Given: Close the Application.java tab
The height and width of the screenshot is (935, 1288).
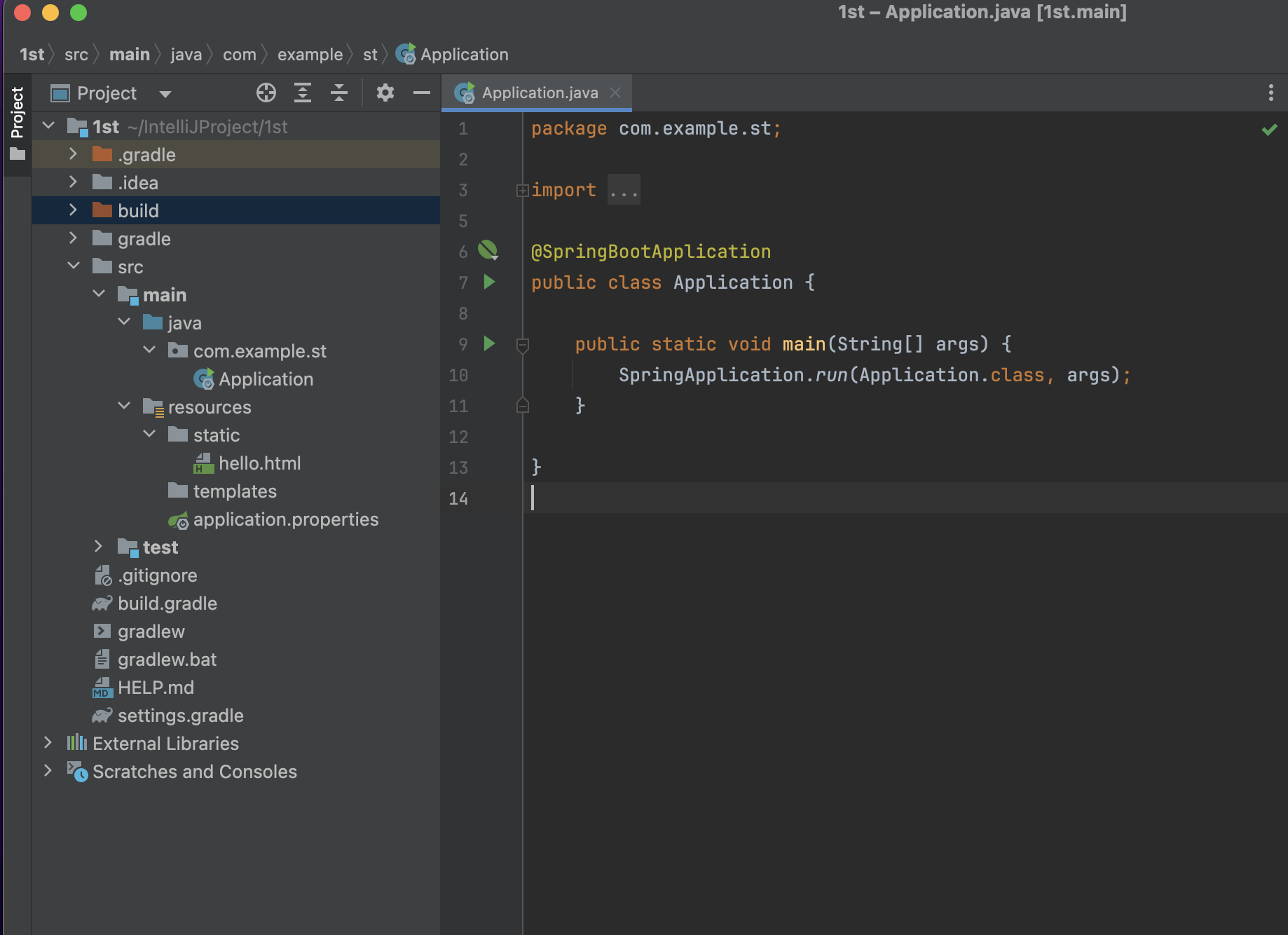Looking at the screenshot, I should click(615, 93).
